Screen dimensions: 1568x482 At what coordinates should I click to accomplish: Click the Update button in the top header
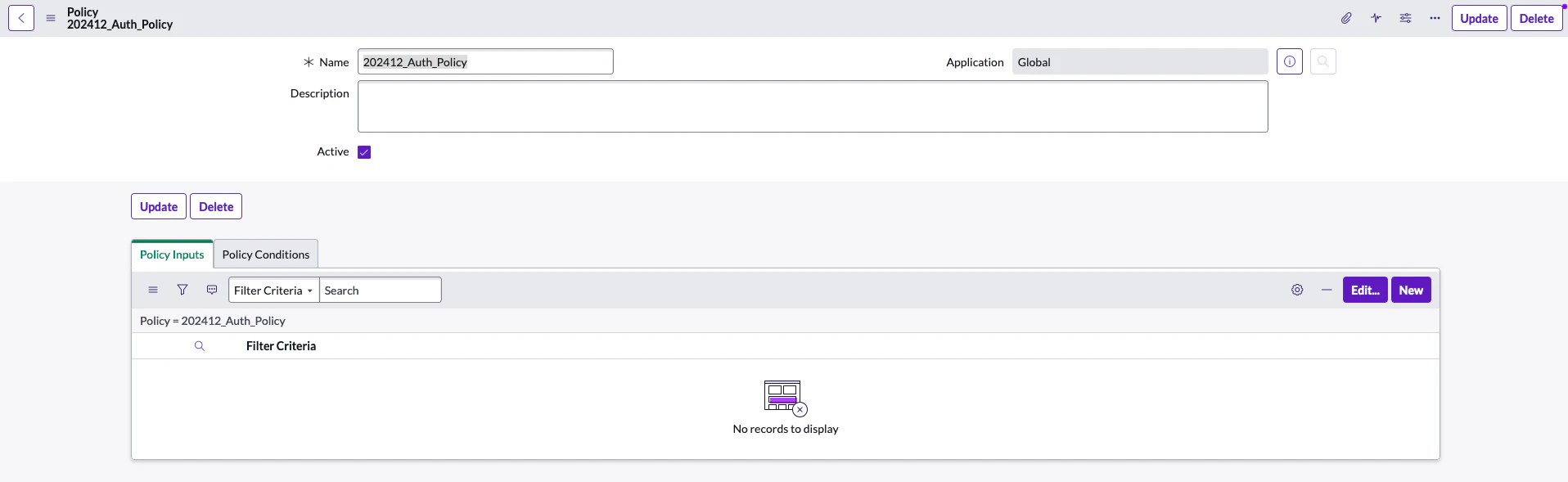1479,18
